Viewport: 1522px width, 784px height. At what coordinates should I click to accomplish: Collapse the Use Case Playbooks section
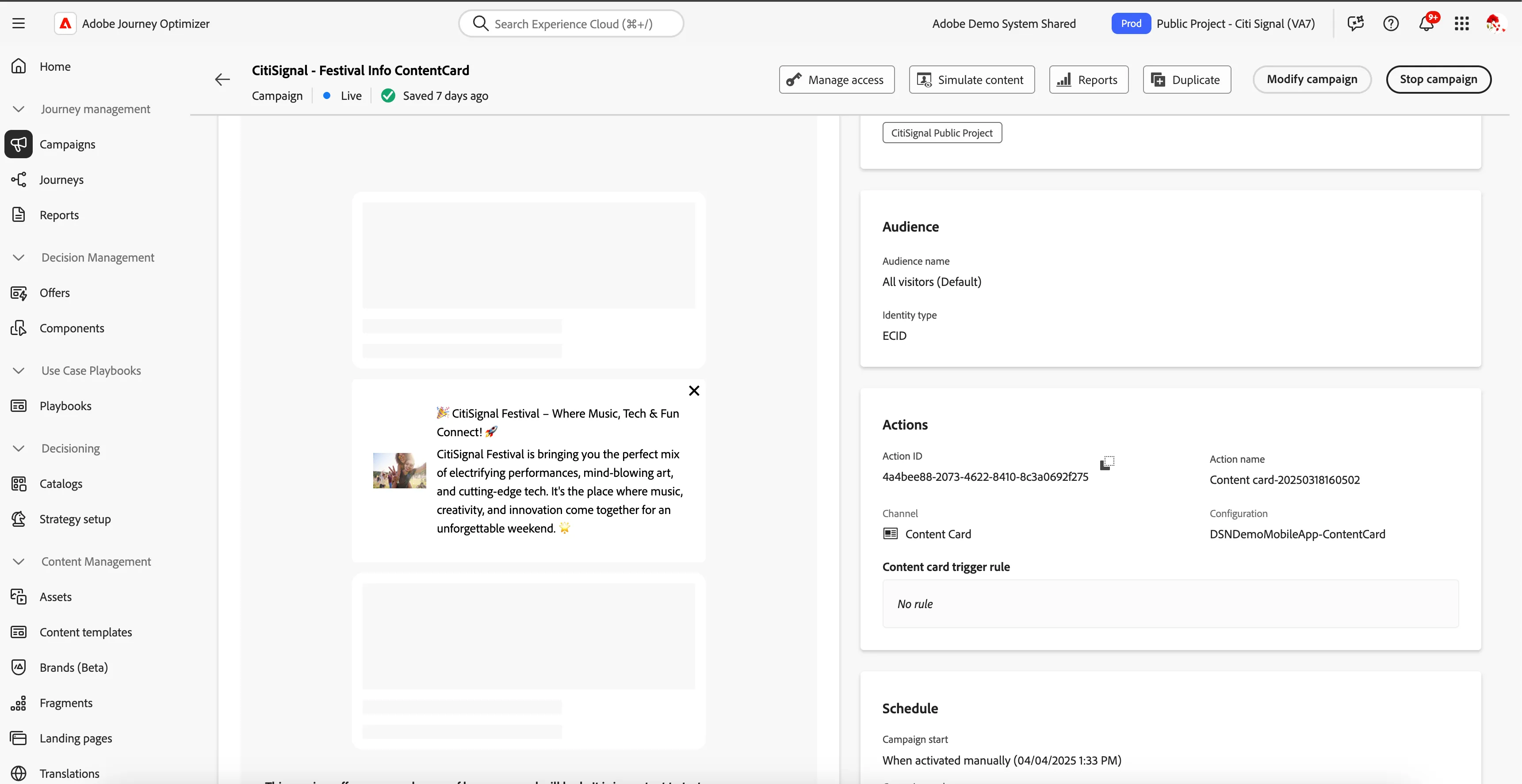coord(18,371)
